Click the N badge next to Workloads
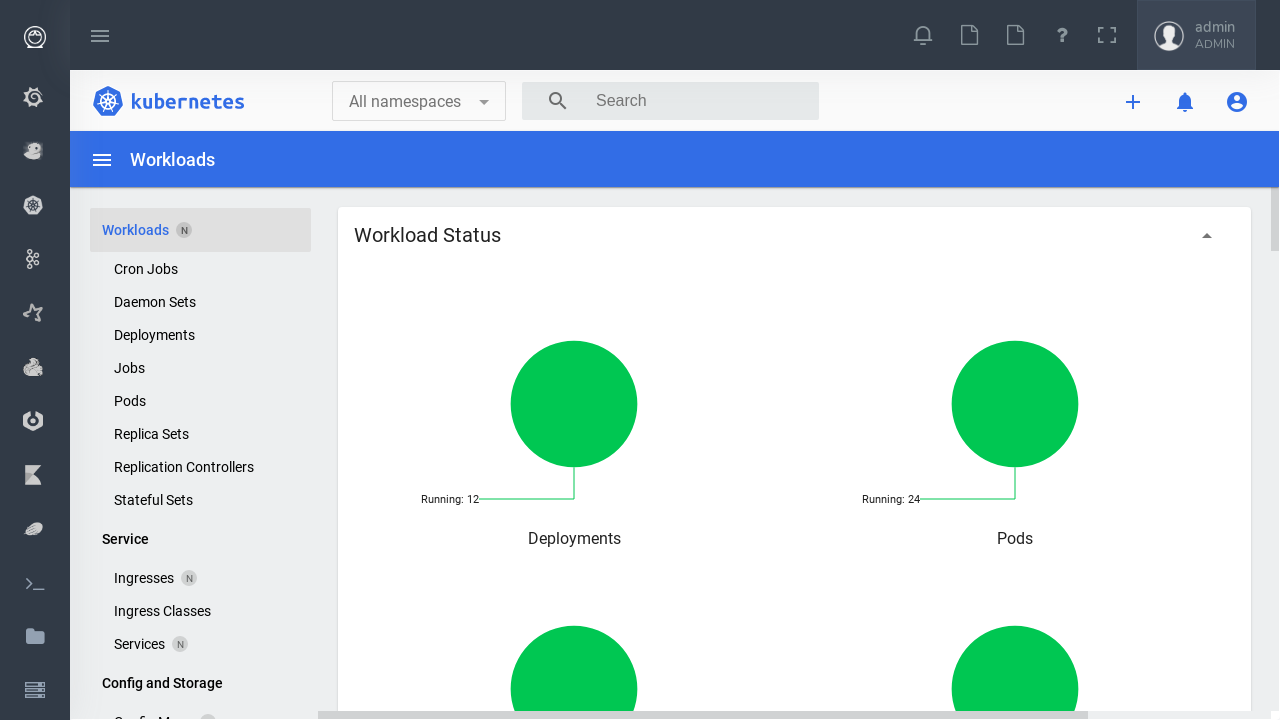 tap(184, 230)
